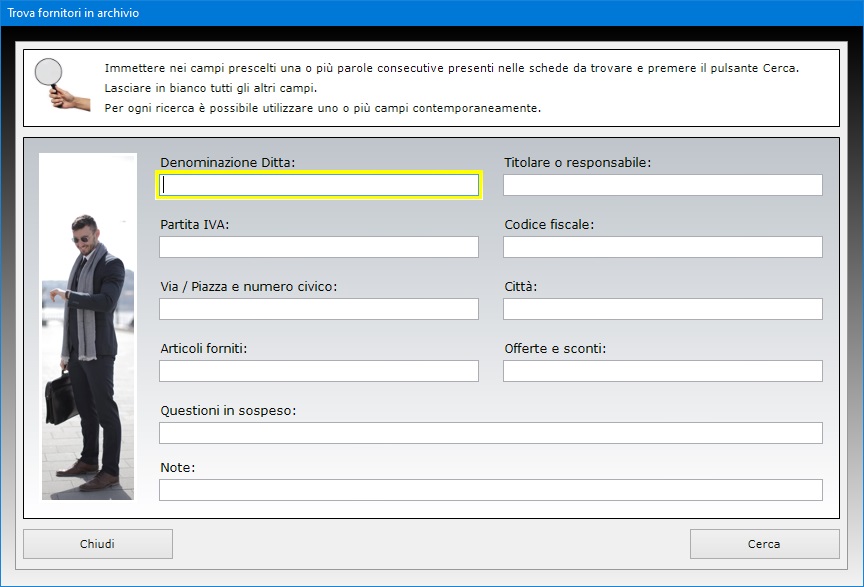
Task: Click the Città input field
Action: 663,309
